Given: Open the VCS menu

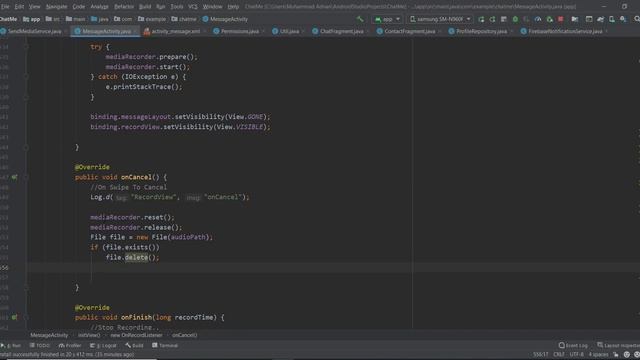Looking at the screenshot, I should [193, 7].
